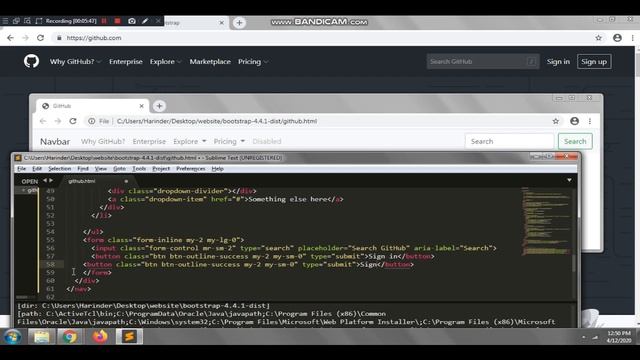The height and width of the screenshot is (360, 640).
Task: Click the green-outlined Search button
Action: tap(575, 141)
